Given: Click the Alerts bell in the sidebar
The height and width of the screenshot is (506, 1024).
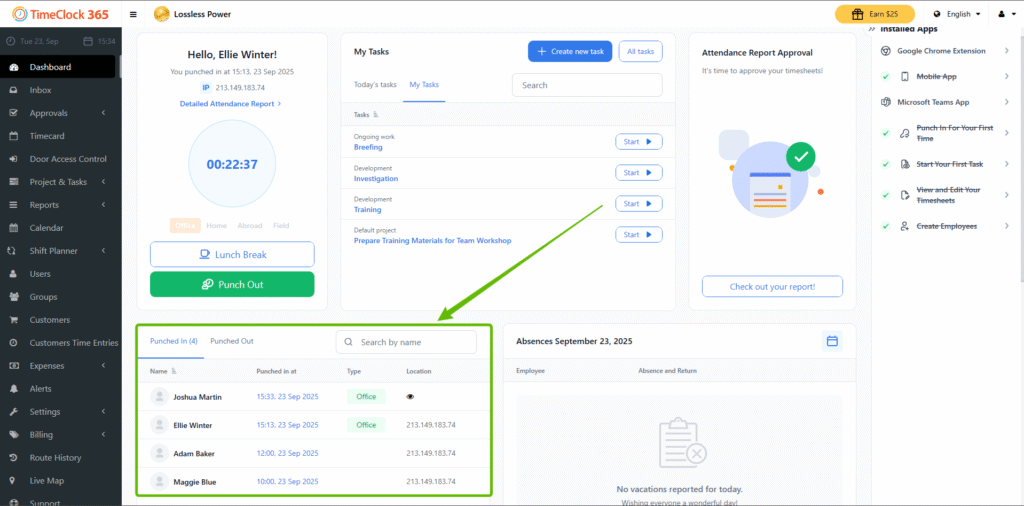Looking at the screenshot, I should [13, 388].
